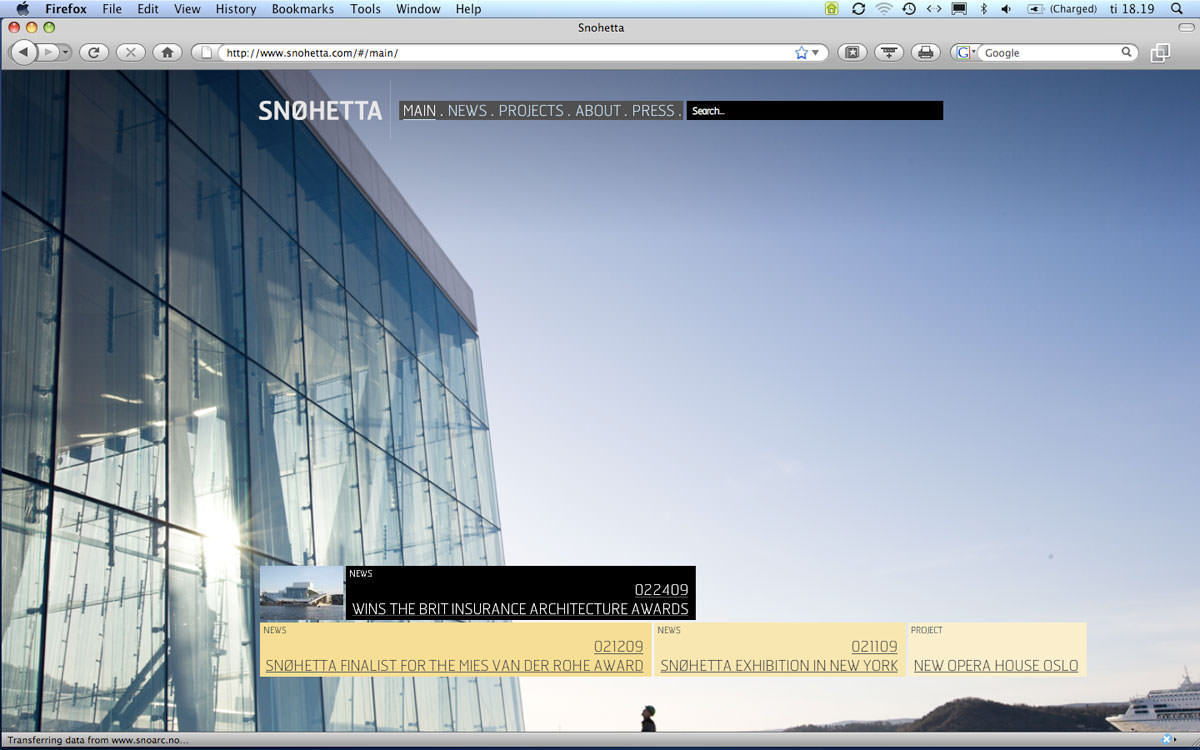
Task: Click the 022409 news date link
Action: tap(661, 590)
